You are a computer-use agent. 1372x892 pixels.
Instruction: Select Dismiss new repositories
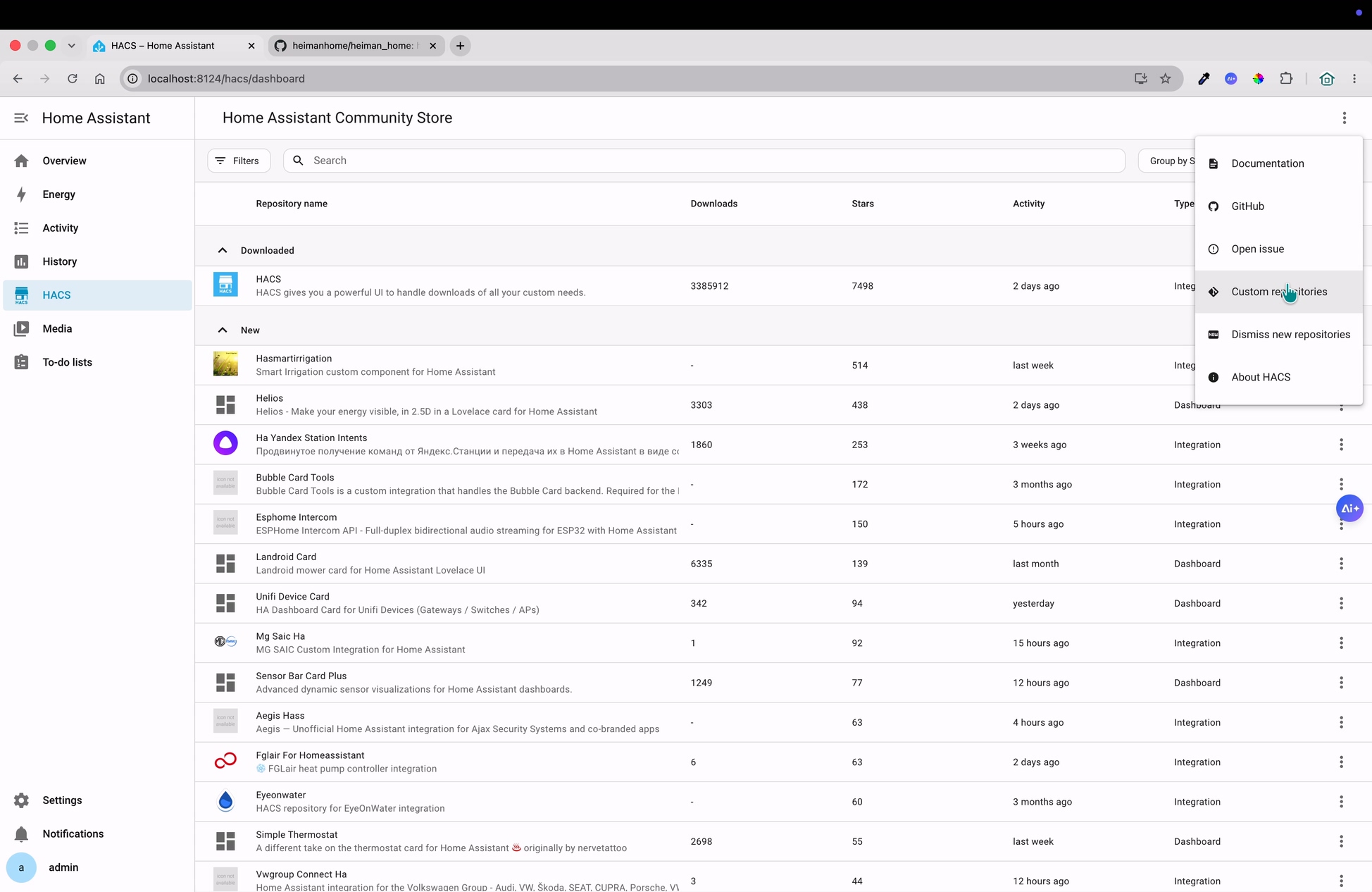[1279, 335]
